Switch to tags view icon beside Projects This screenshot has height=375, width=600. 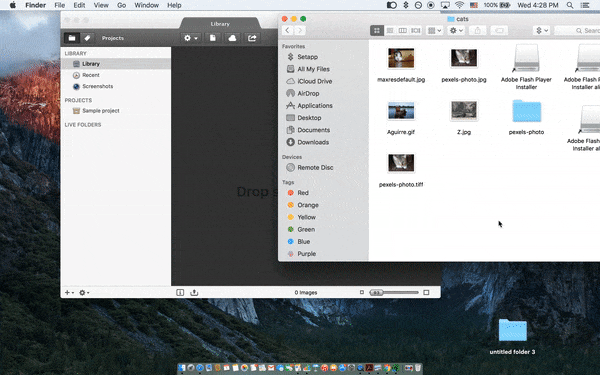click(x=87, y=38)
